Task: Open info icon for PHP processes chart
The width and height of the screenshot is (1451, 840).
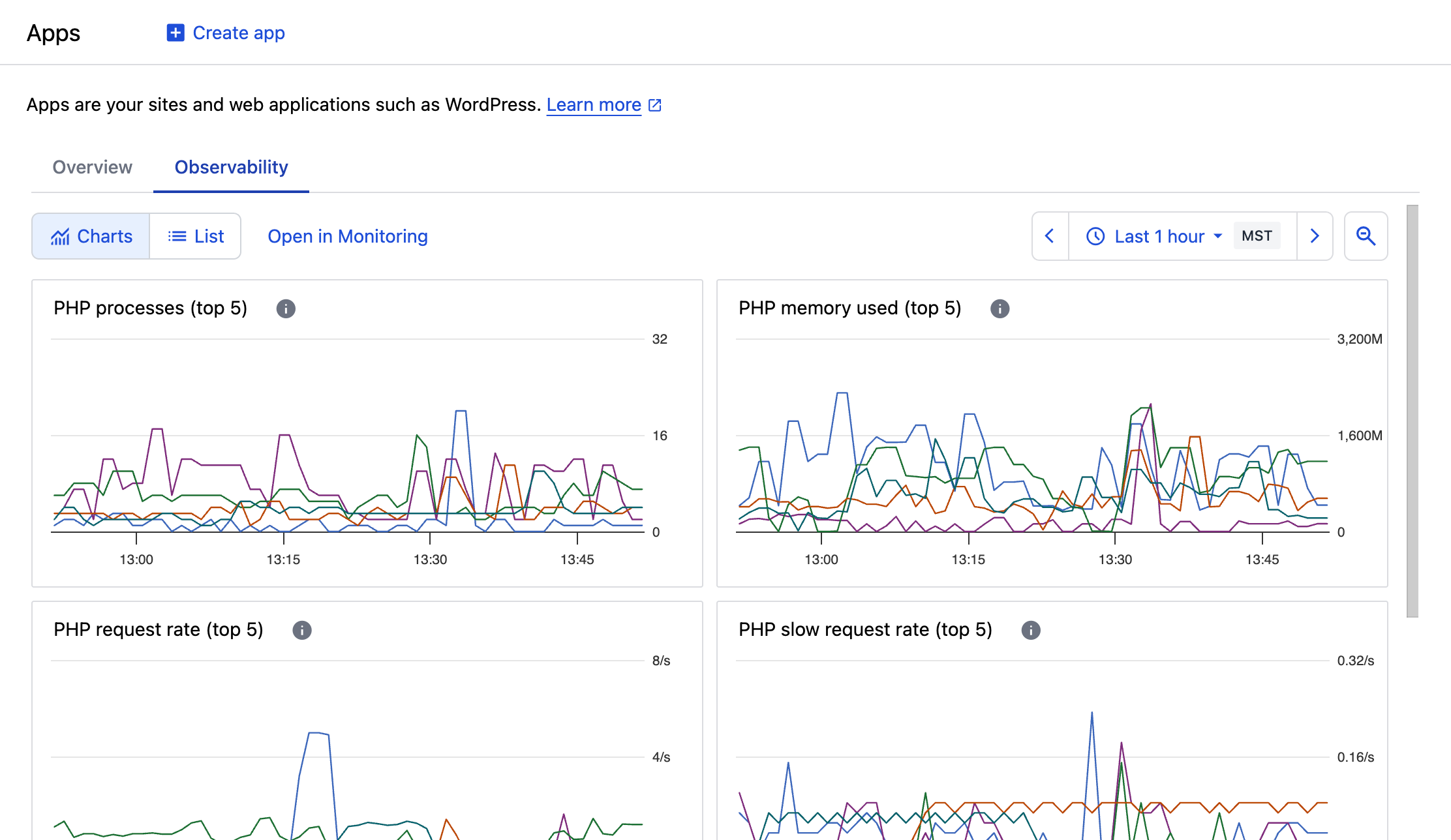Action: pos(286,308)
